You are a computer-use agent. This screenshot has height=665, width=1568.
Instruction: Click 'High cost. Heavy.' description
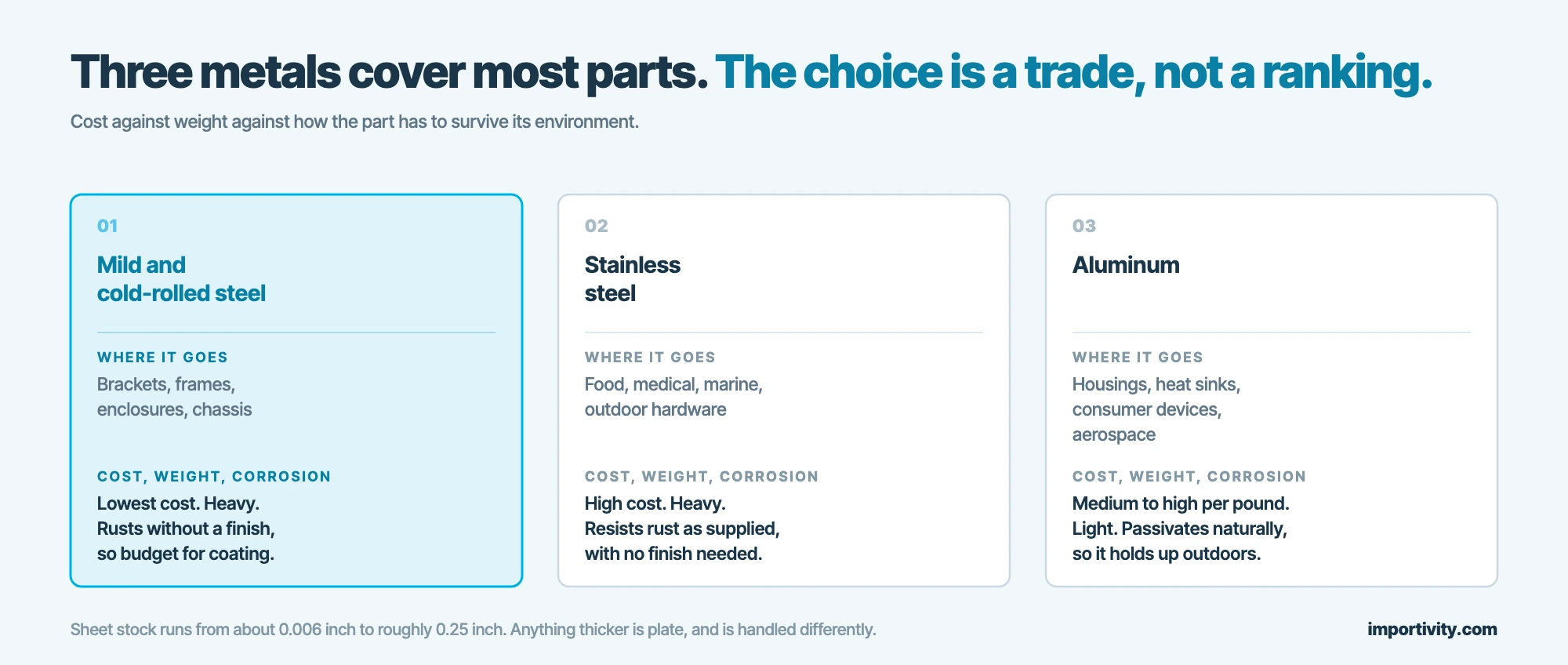pyautogui.click(x=655, y=503)
